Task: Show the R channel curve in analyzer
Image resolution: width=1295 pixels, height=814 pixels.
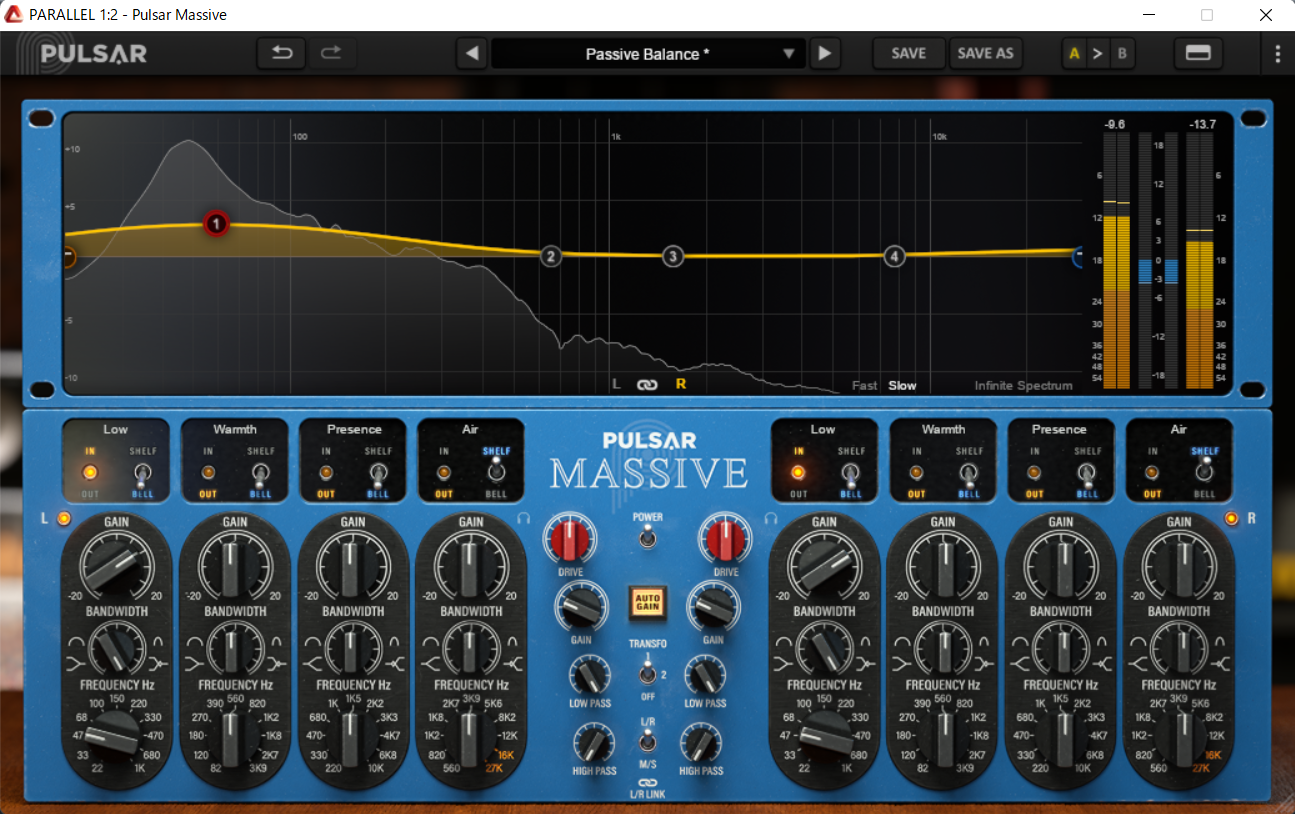Action: click(x=681, y=384)
